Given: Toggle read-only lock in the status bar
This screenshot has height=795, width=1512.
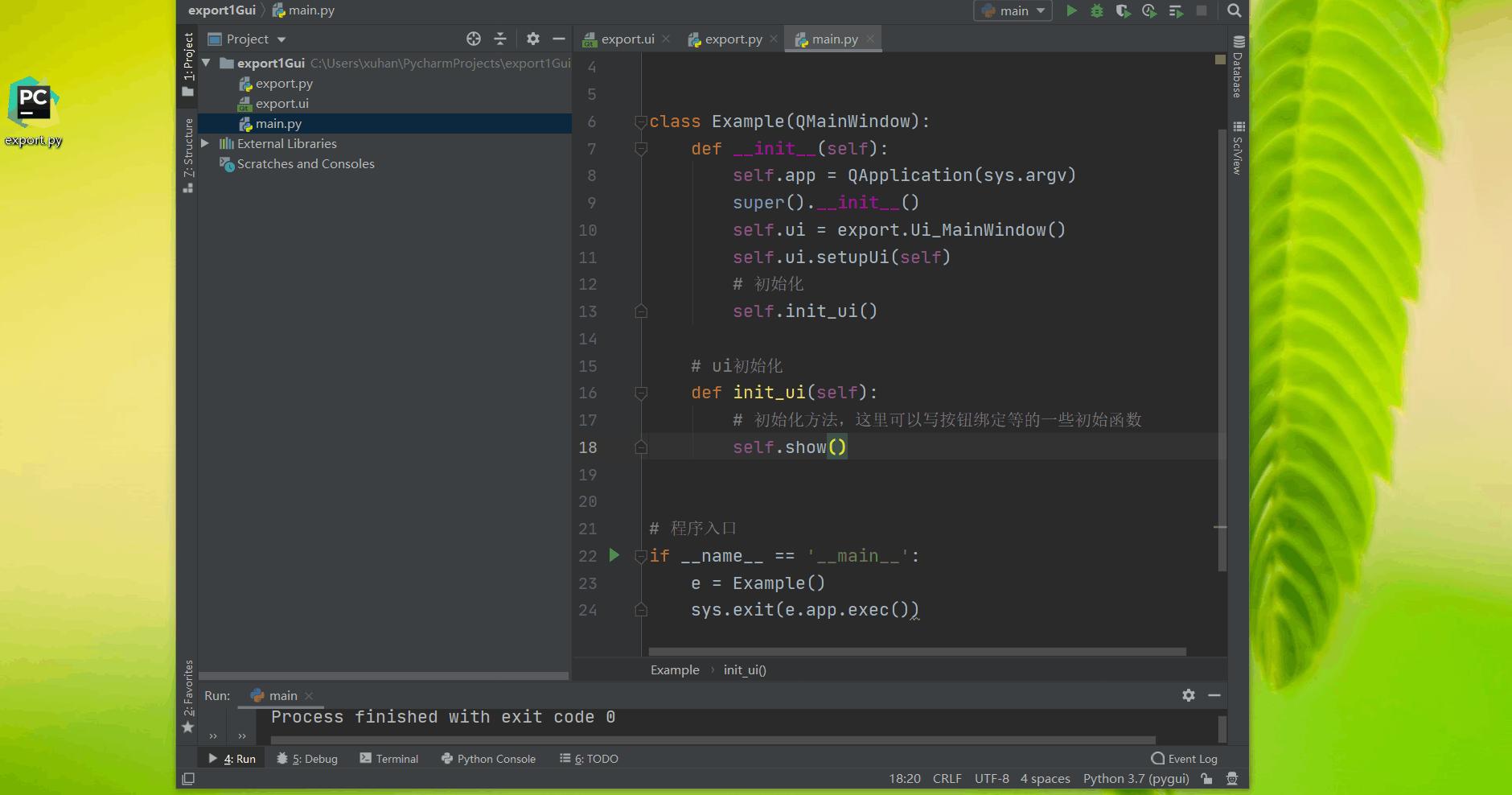Looking at the screenshot, I should (1205, 778).
